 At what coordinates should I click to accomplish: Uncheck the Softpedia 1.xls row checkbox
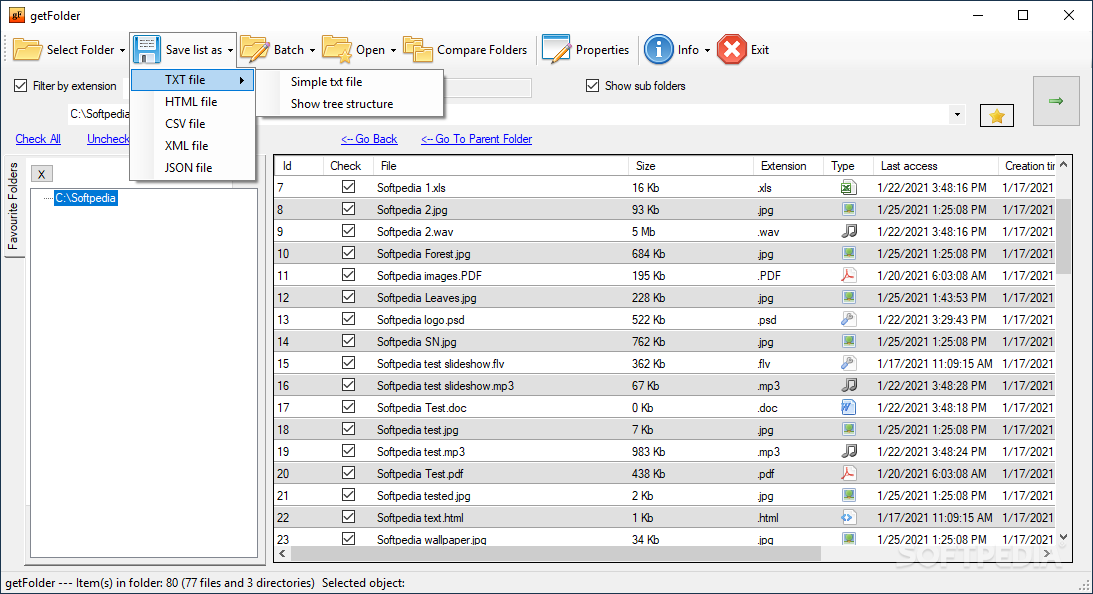point(349,187)
